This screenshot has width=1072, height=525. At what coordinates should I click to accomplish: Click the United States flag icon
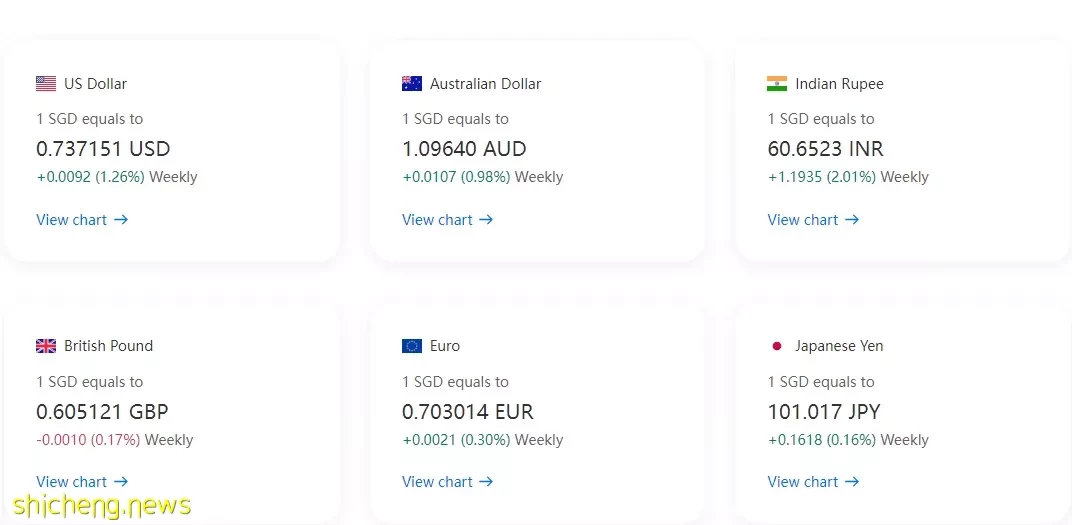pyautogui.click(x=46, y=83)
